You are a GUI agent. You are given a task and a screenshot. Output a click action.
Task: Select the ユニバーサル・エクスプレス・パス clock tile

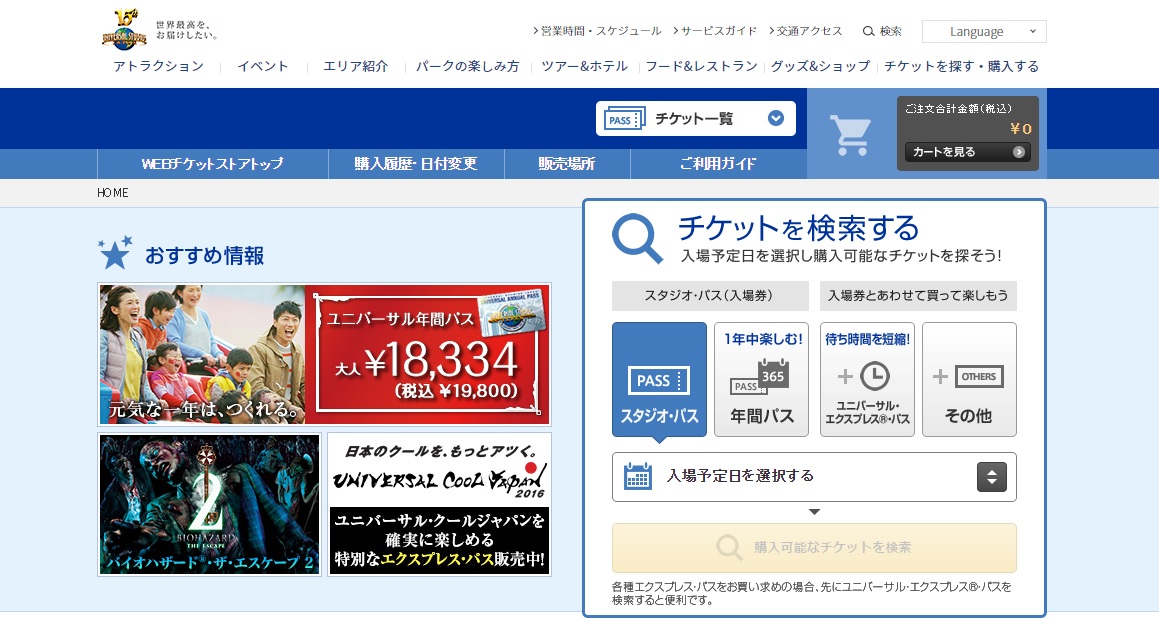[867, 379]
